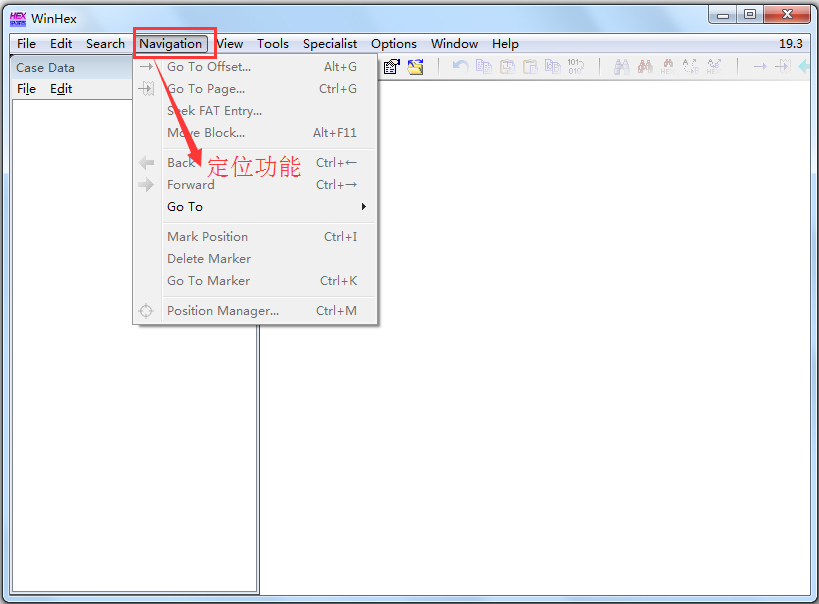Viewport: 819px width, 604px height.
Task: Click the Go To Page toolbar icon
Action: (x=783, y=67)
